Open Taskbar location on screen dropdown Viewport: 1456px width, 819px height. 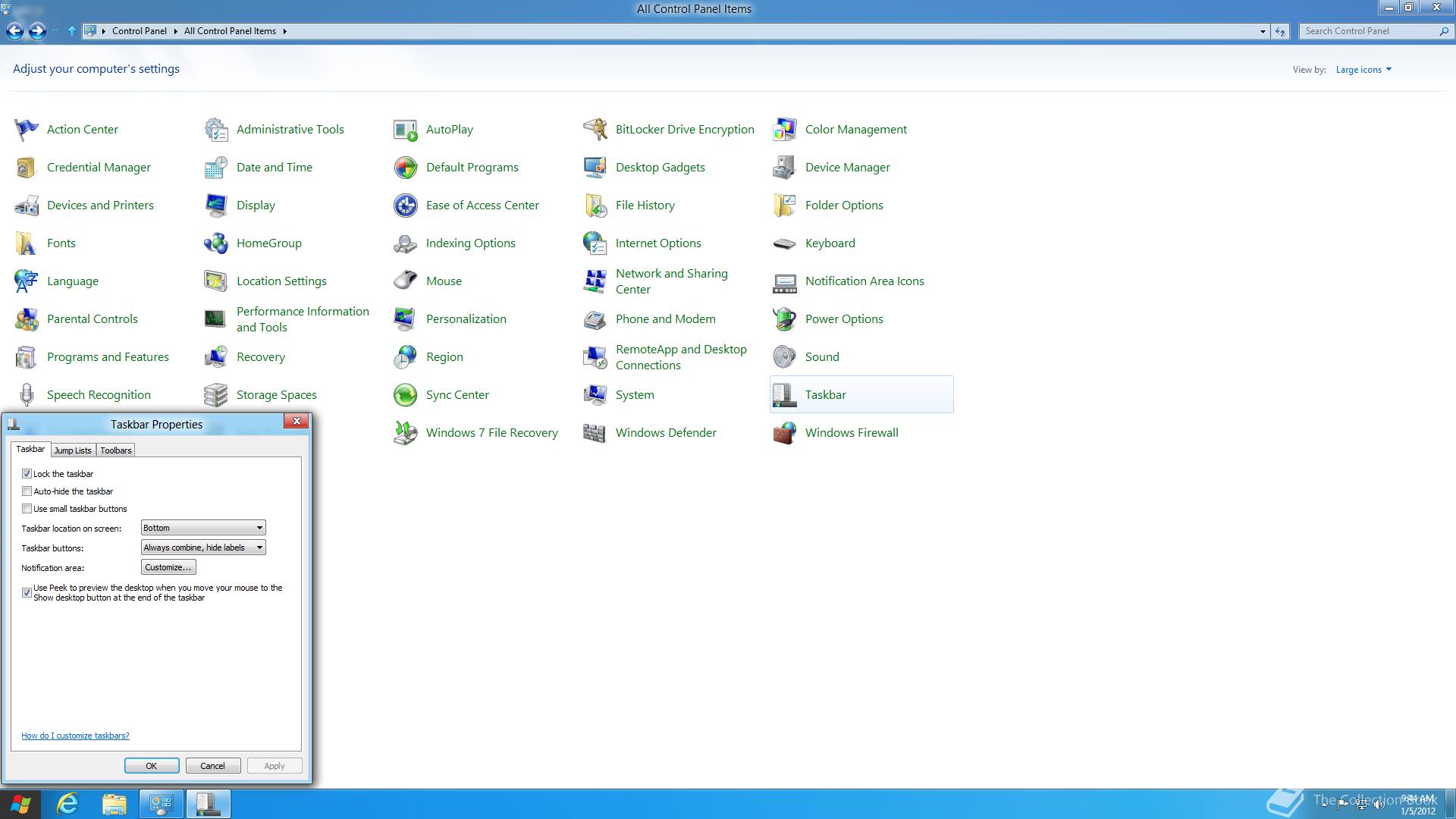[203, 528]
